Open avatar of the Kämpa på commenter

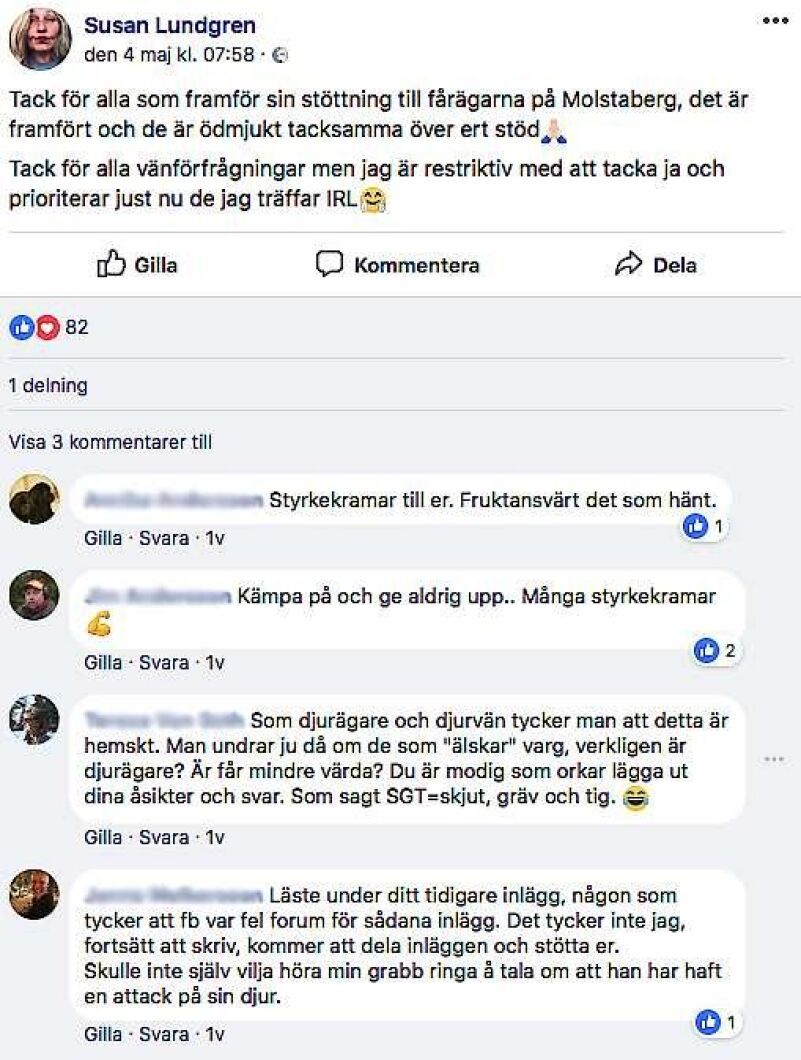34,597
